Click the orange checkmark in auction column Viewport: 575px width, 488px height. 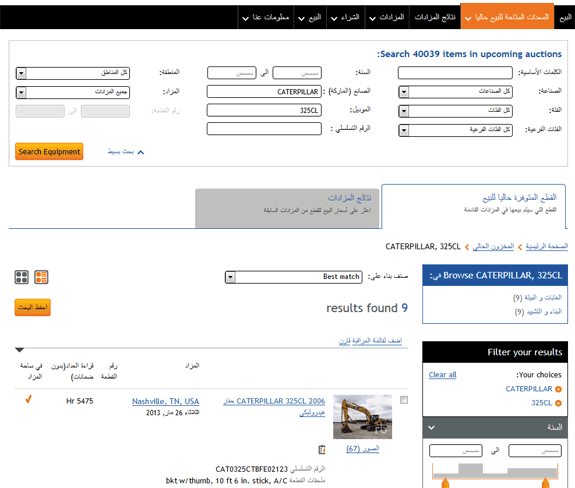coord(28,399)
